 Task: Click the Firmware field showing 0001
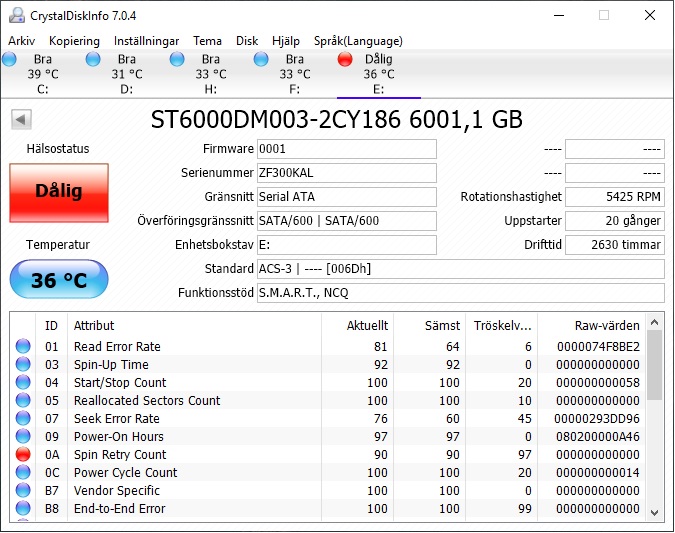pos(347,149)
